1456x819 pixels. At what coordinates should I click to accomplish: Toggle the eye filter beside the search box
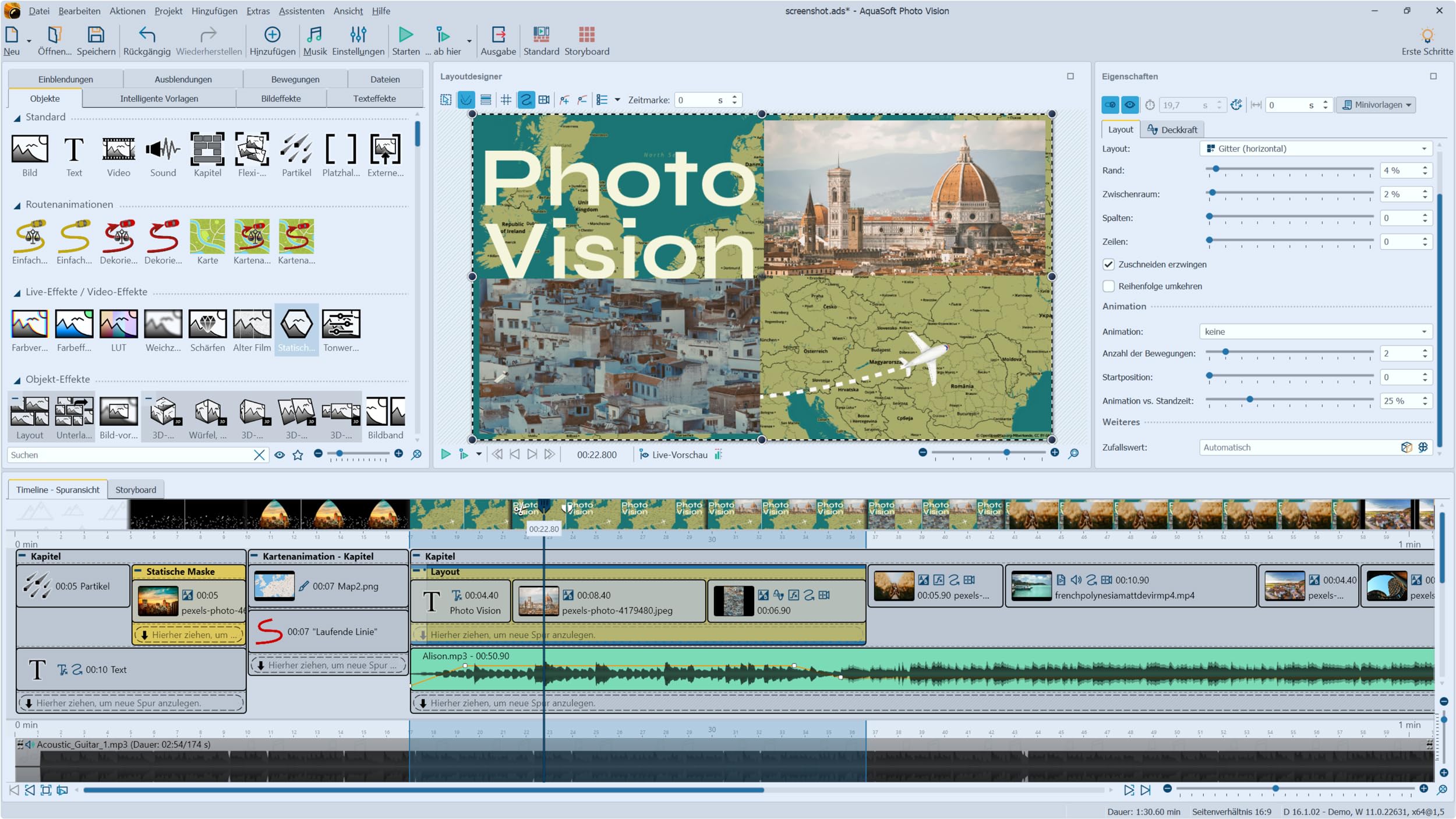click(280, 455)
